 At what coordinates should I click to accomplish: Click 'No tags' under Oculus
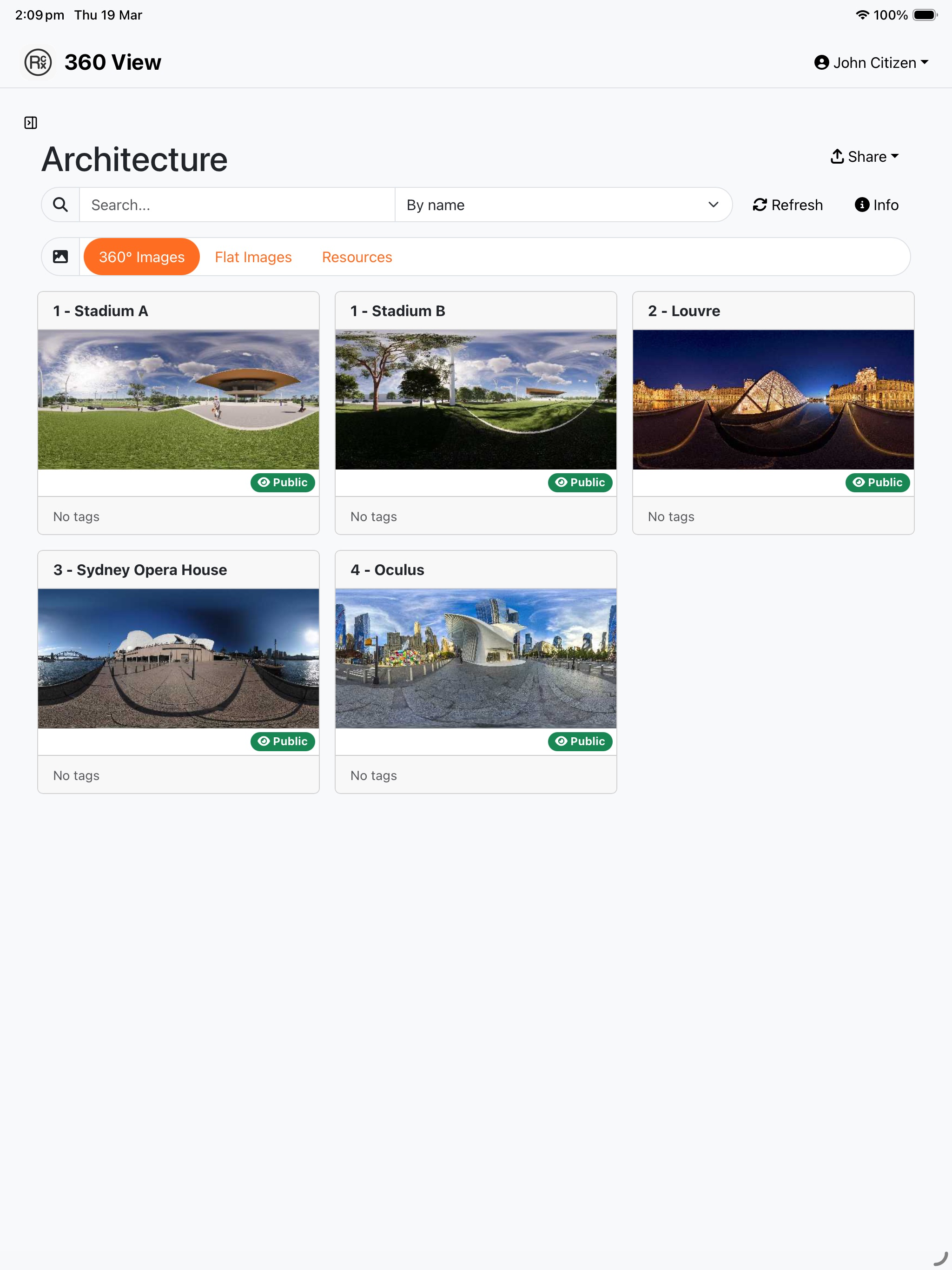pyautogui.click(x=374, y=775)
